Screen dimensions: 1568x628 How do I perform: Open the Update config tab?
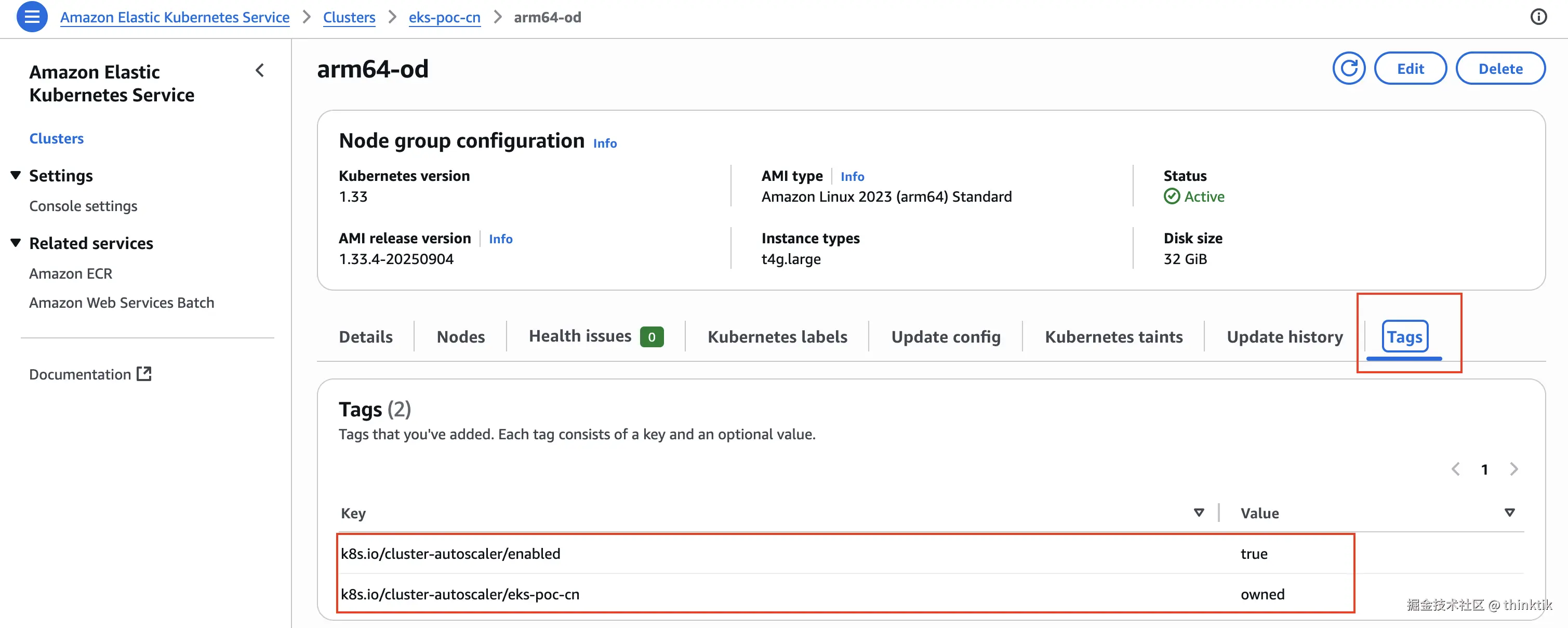[x=946, y=337]
